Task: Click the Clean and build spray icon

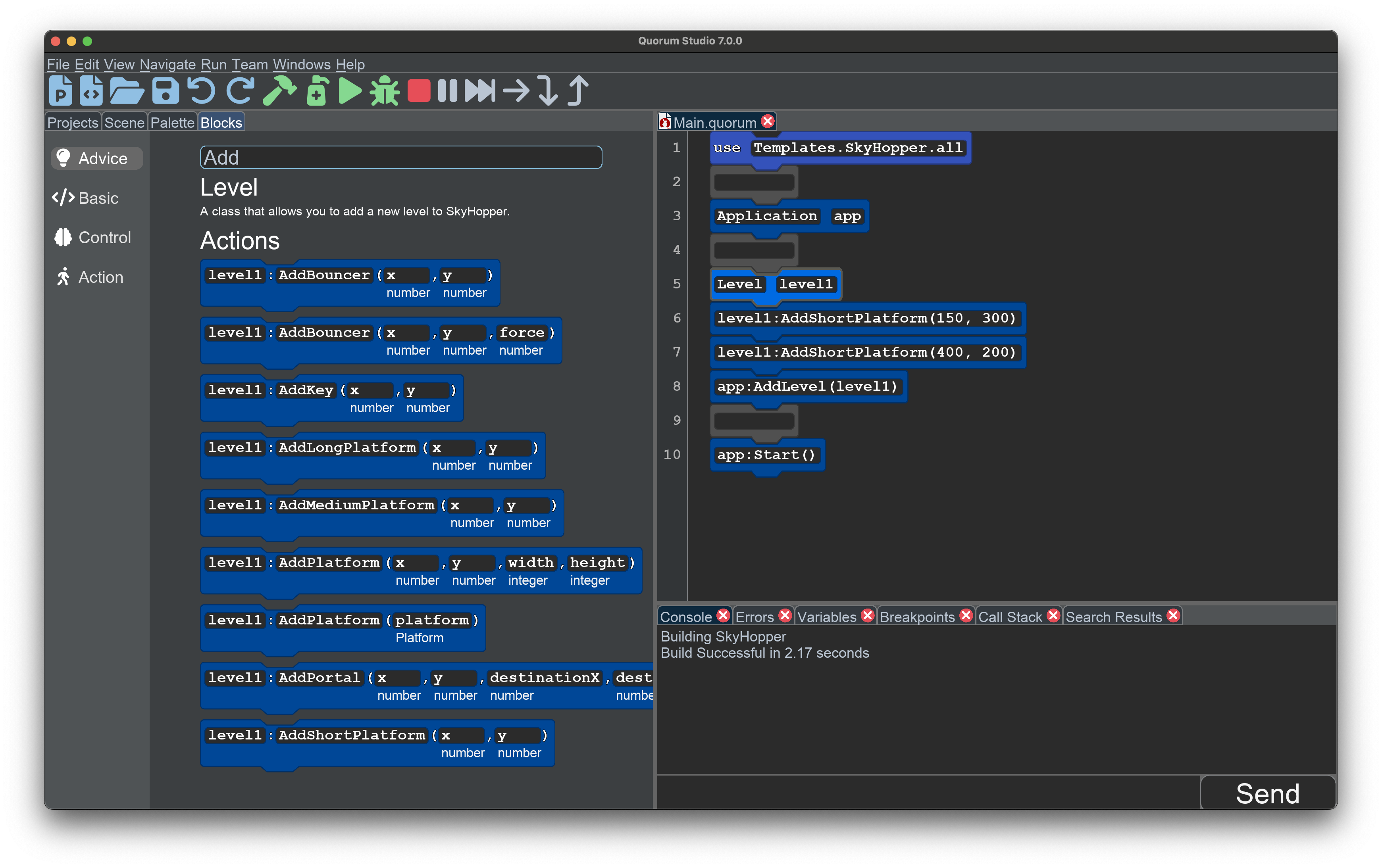Action: pos(317,90)
